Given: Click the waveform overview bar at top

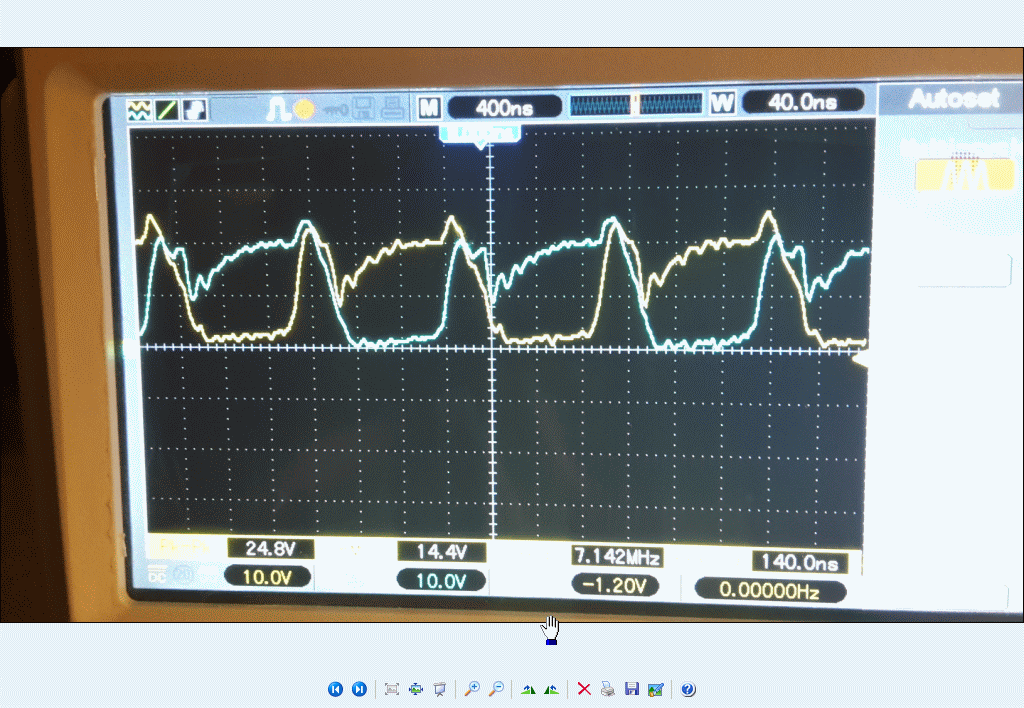Looking at the screenshot, I should pyautogui.click(x=637, y=103).
